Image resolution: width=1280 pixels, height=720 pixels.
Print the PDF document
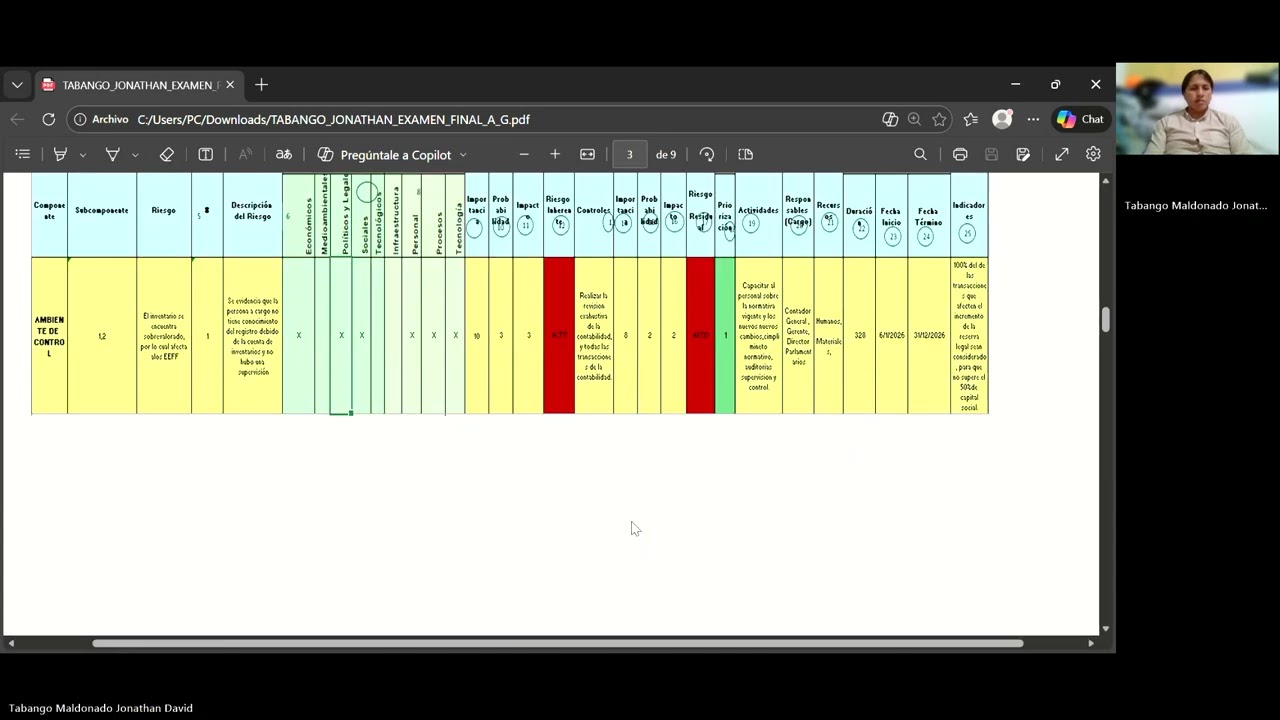click(960, 154)
